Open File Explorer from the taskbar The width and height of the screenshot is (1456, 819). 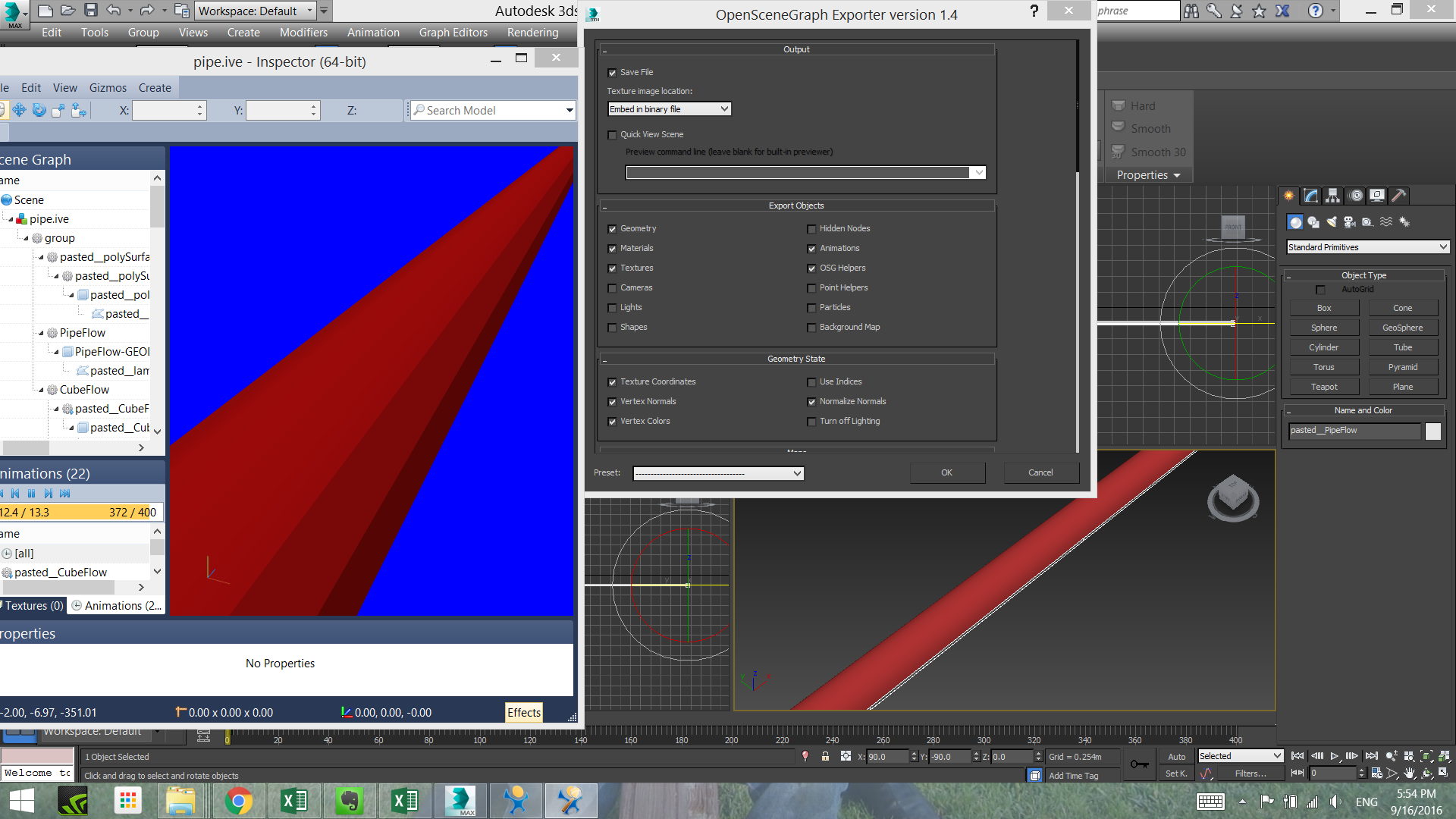180,801
